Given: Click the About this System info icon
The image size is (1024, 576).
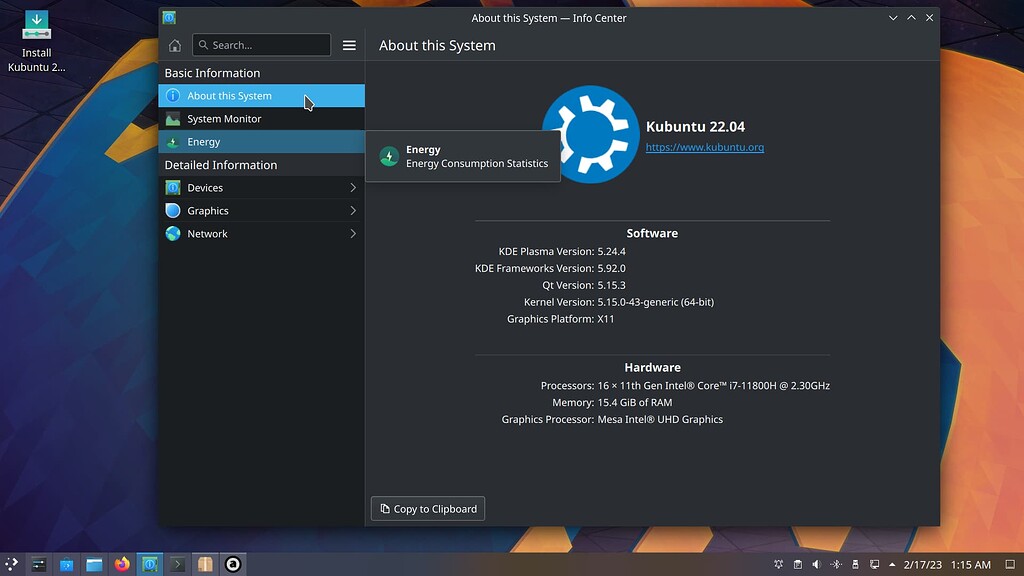Looking at the screenshot, I should click(x=175, y=96).
